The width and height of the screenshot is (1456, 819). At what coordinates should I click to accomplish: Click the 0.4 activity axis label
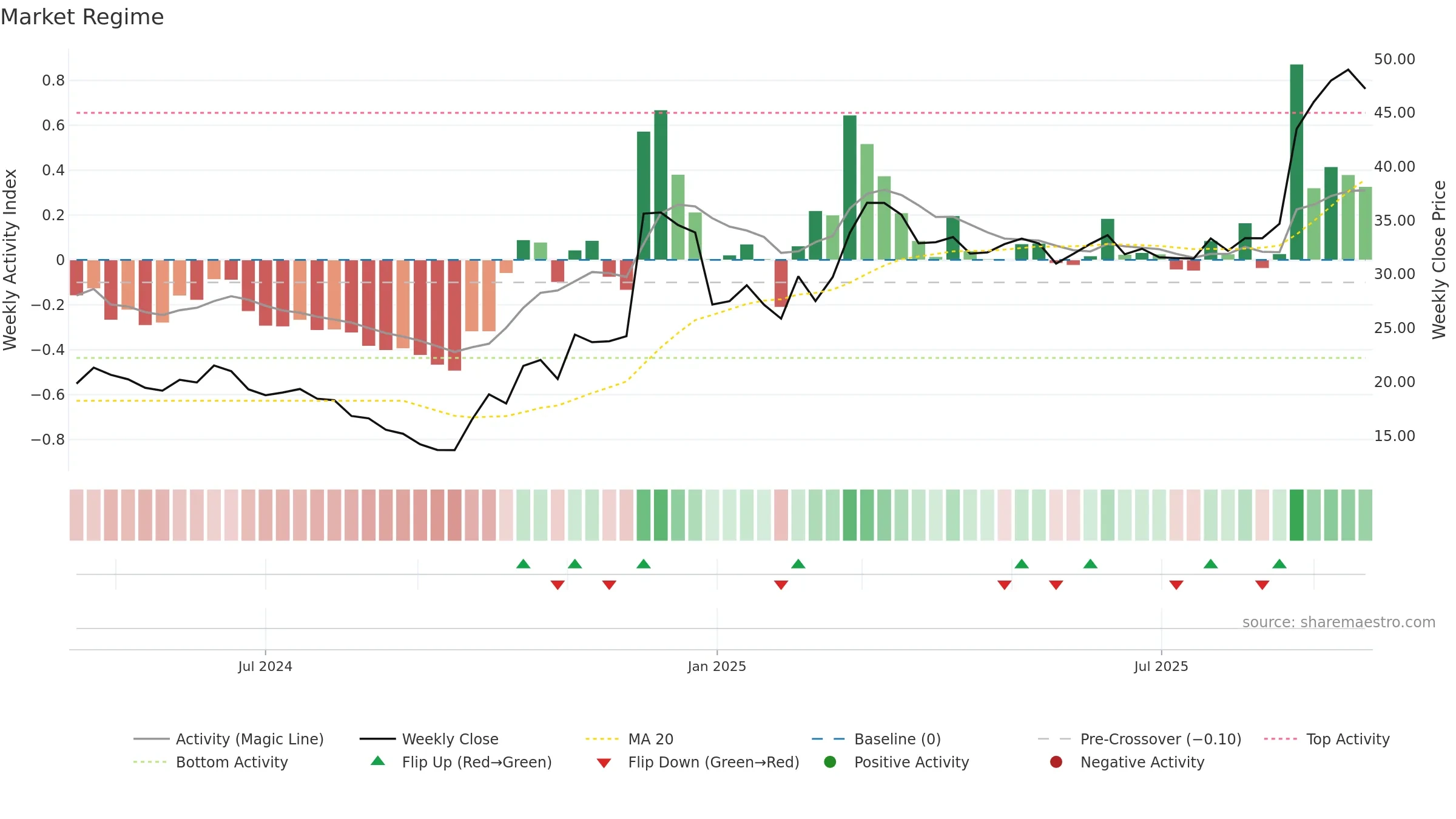click(x=53, y=170)
